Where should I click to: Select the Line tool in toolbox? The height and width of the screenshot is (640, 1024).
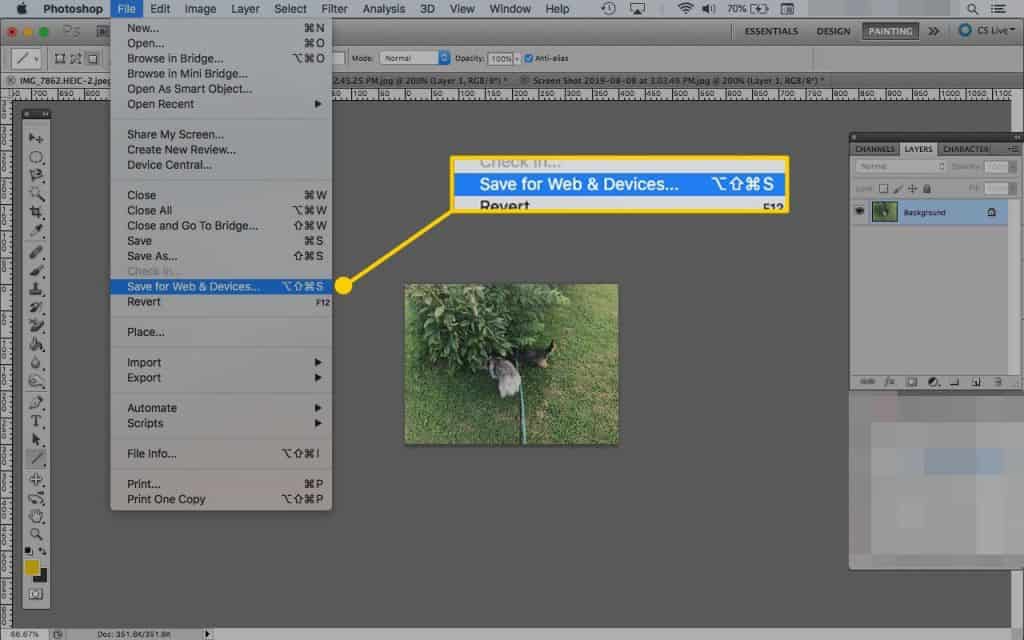(36, 457)
